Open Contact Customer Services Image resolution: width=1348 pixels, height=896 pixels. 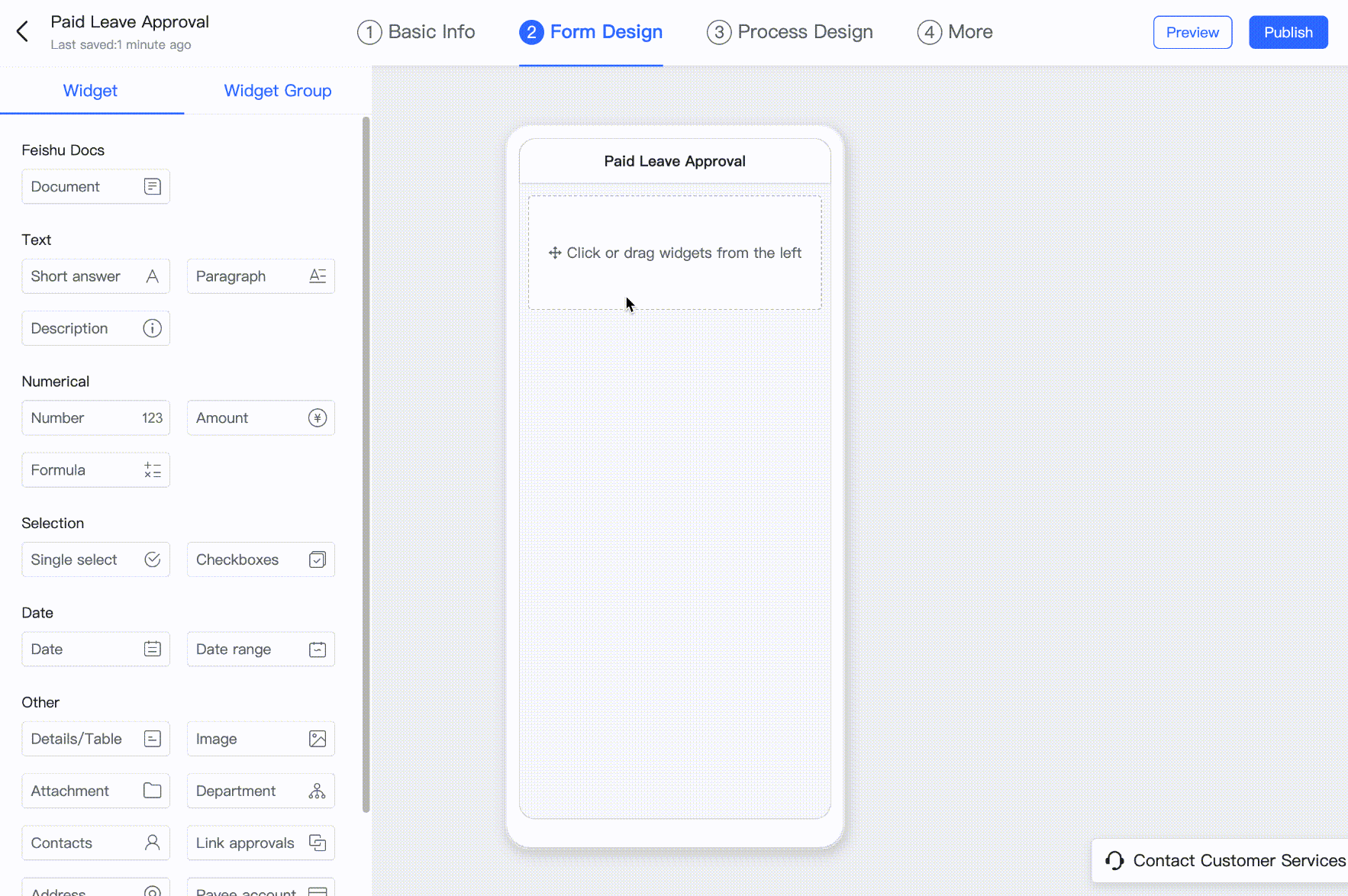[x=1225, y=861]
